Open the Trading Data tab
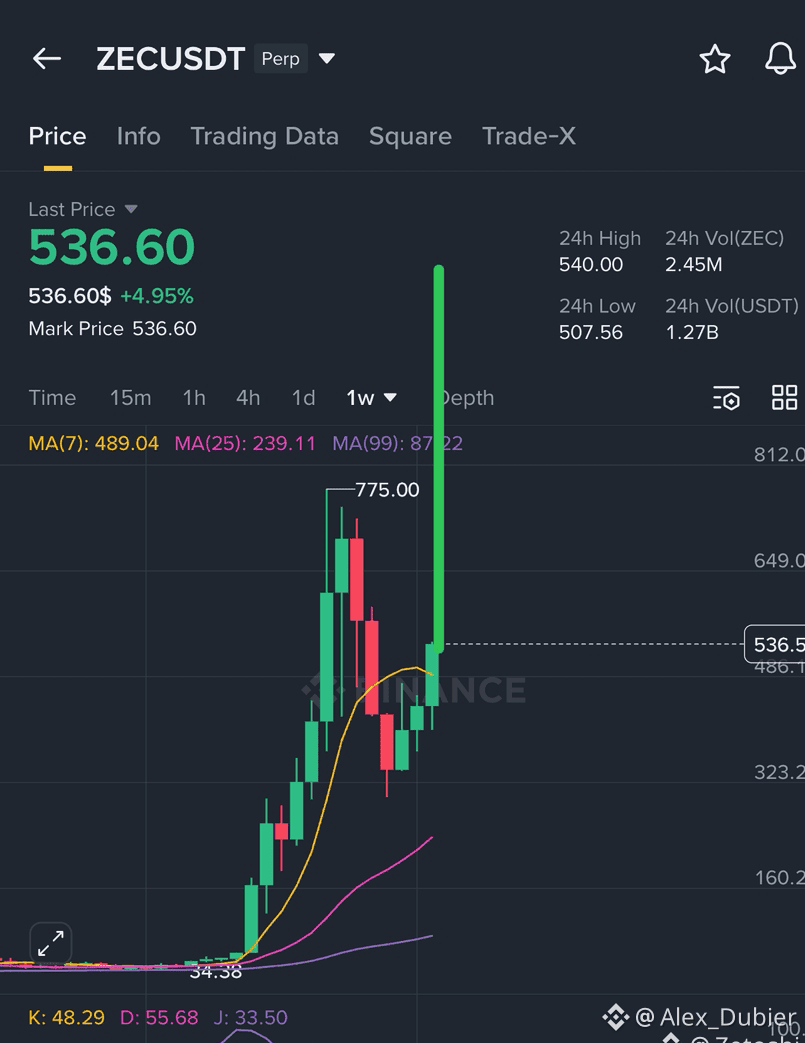 (x=265, y=136)
